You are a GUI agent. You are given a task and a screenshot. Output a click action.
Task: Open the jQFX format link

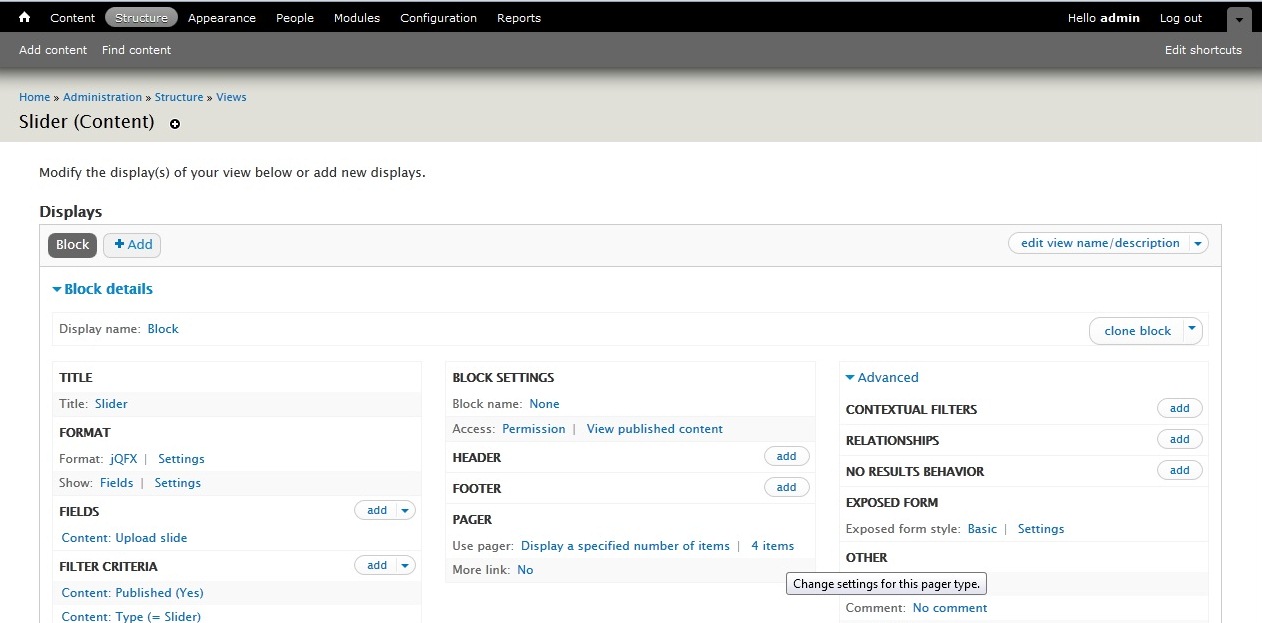point(121,459)
